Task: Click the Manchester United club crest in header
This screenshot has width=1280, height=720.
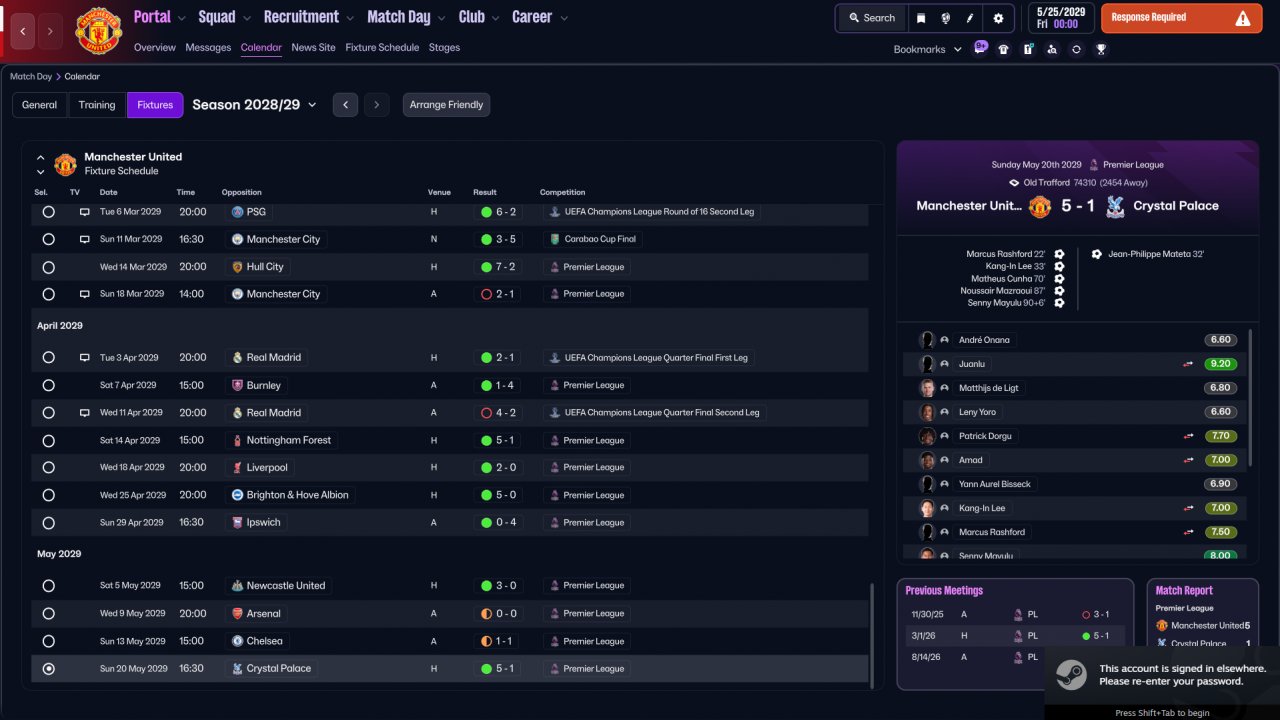Action: click(x=98, y=31)
